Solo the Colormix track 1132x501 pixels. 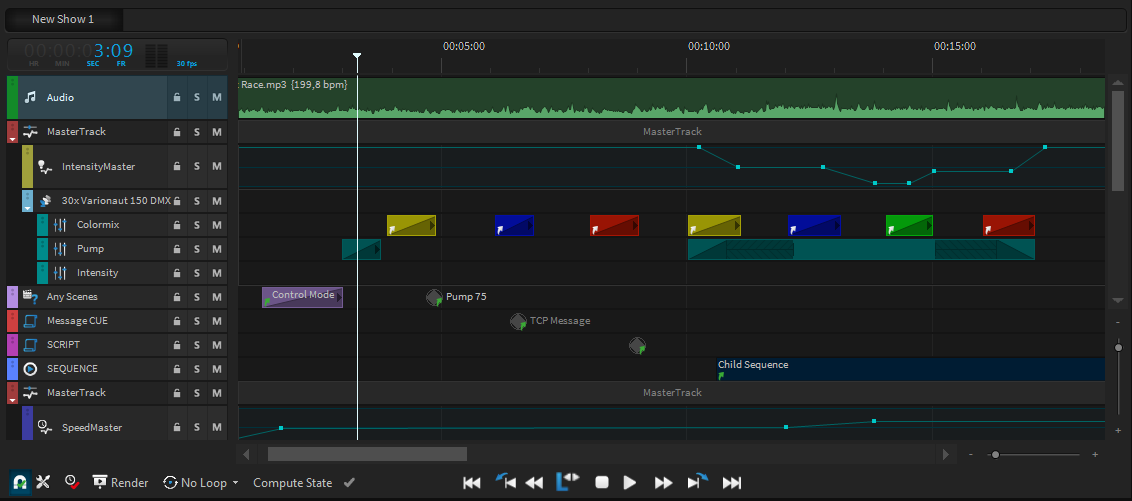(x=197, y=225)
